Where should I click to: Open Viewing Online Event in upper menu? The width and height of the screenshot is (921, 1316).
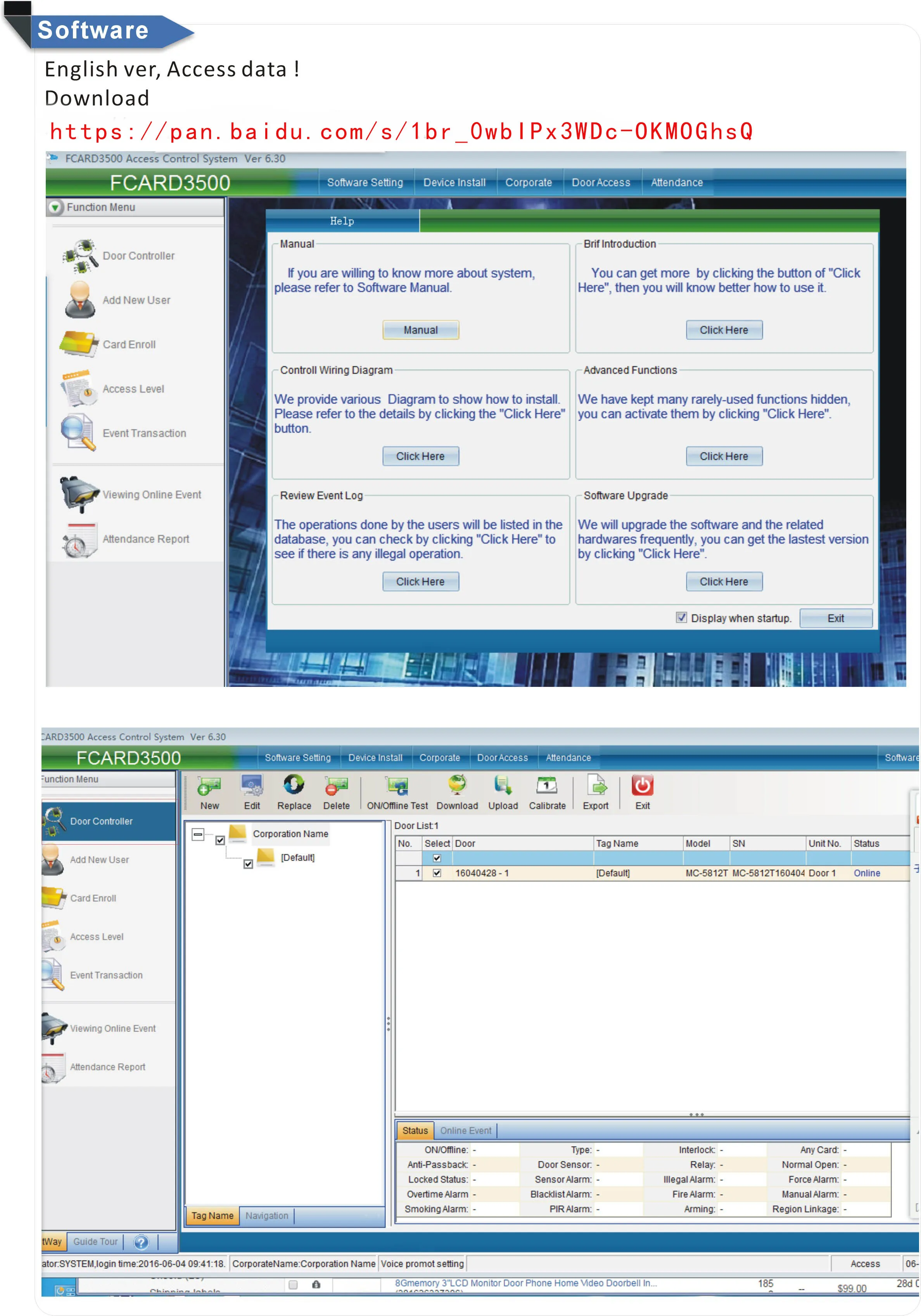point(151,495)
